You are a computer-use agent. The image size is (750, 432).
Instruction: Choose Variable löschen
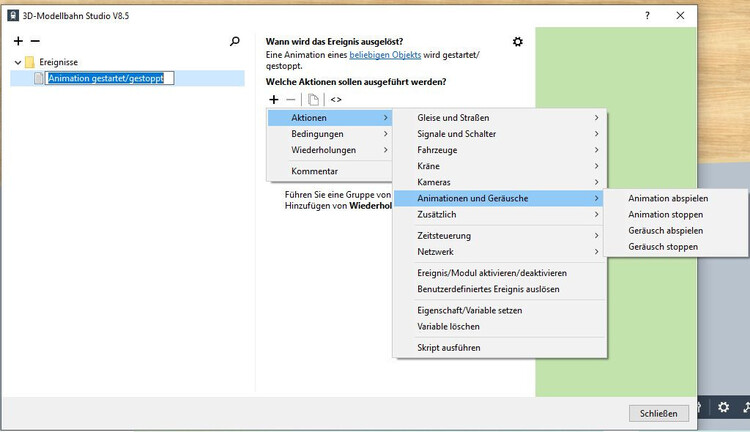tap(499, 326)
